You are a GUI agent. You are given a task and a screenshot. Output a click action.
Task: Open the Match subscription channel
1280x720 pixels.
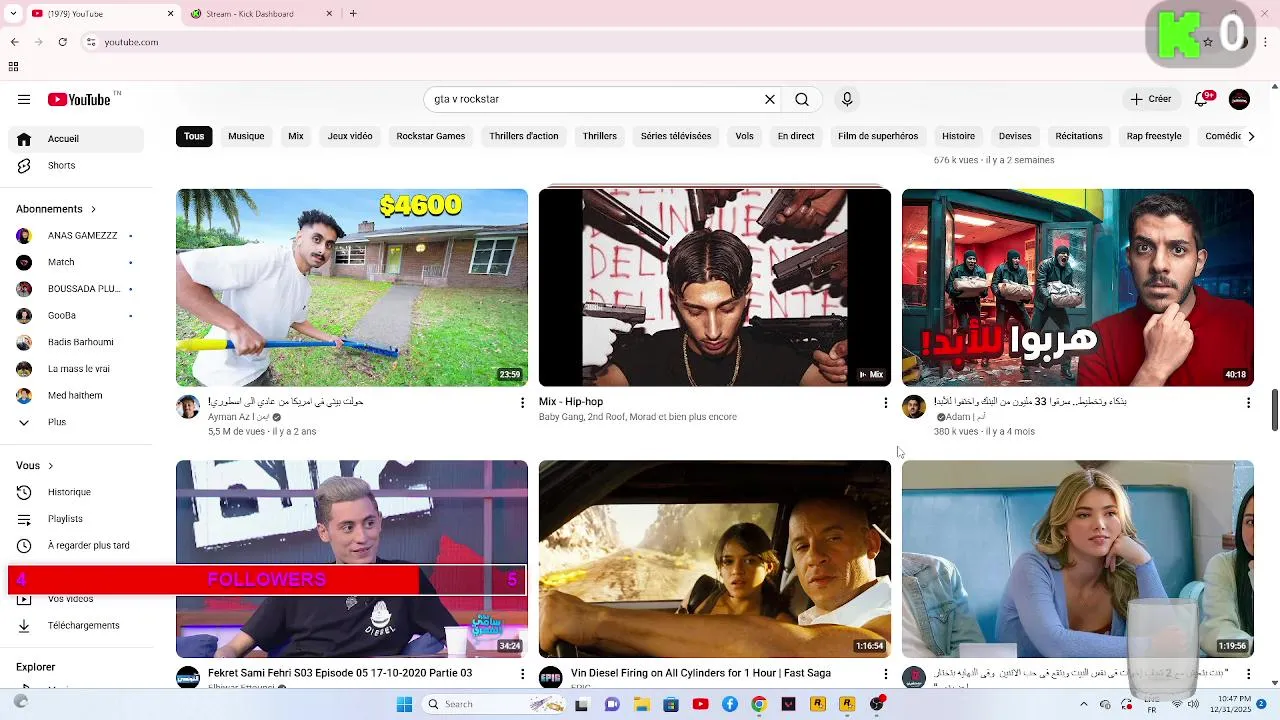[76, 262]
